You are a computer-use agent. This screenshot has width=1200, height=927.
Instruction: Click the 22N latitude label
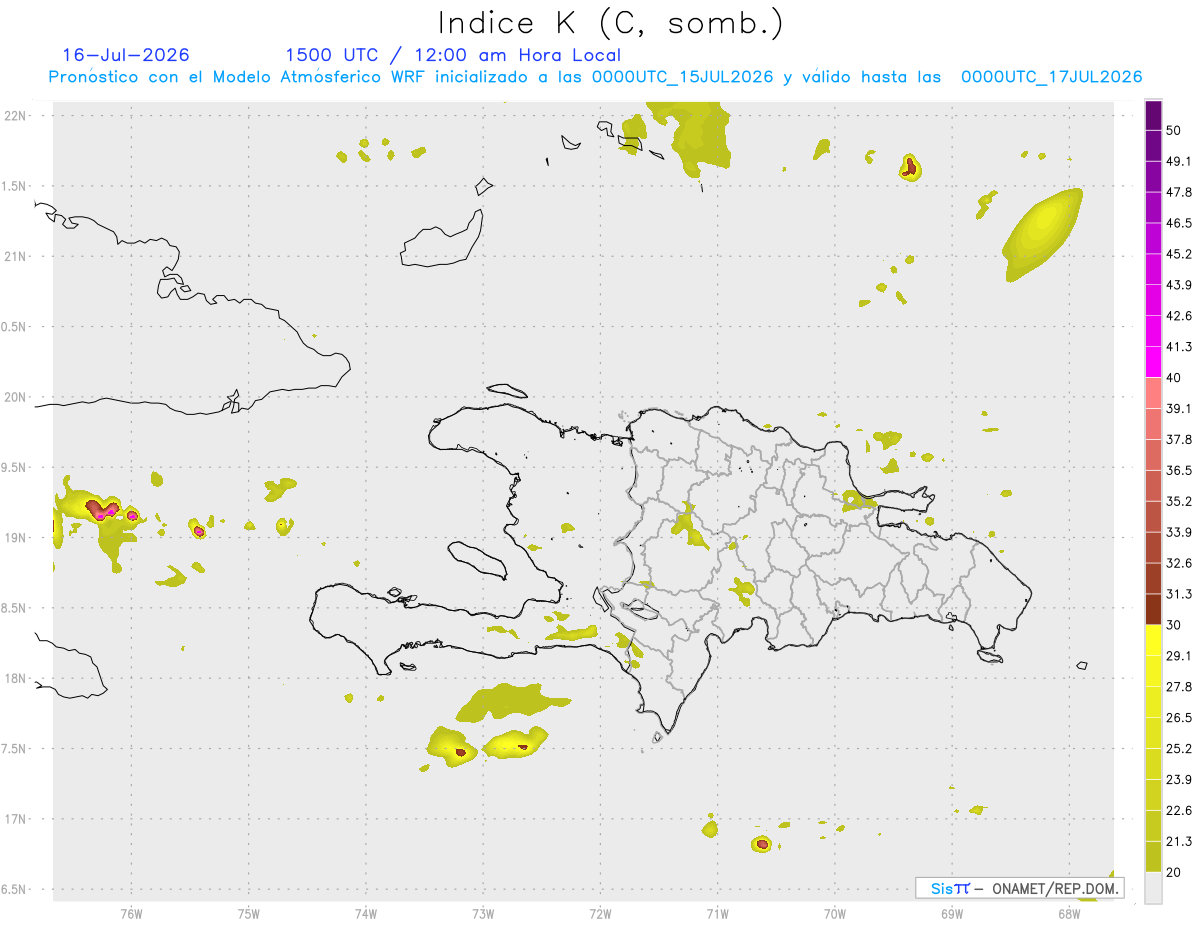coord(16,116)
